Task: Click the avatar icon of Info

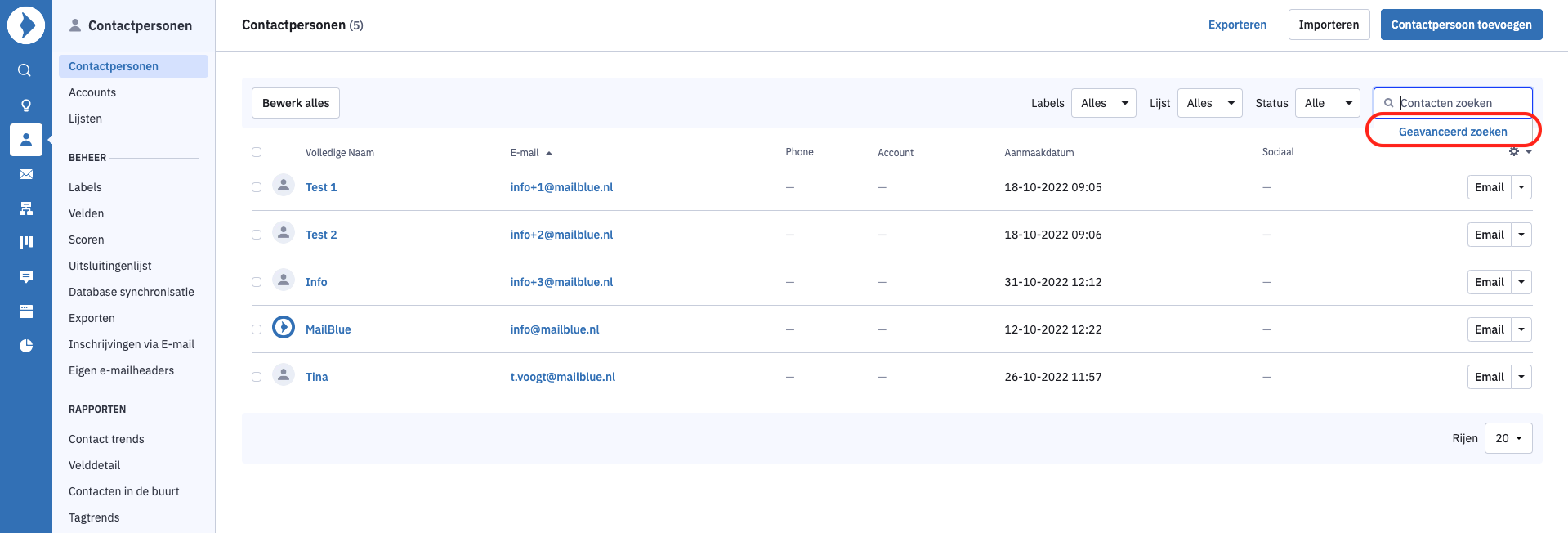Action: 284,280
